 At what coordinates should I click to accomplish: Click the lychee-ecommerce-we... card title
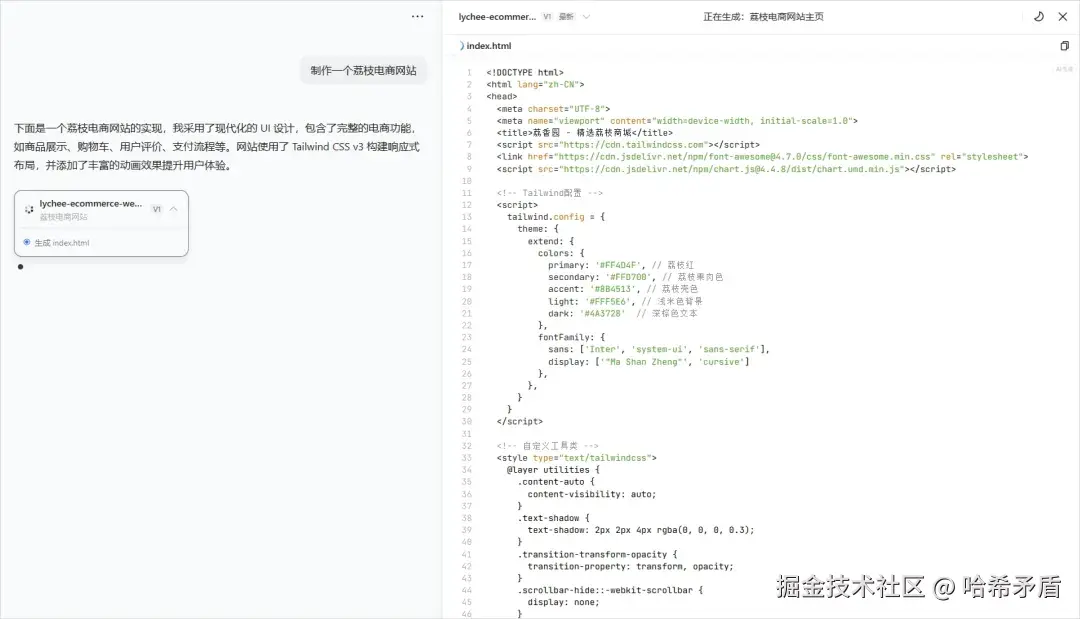point(91,203)
